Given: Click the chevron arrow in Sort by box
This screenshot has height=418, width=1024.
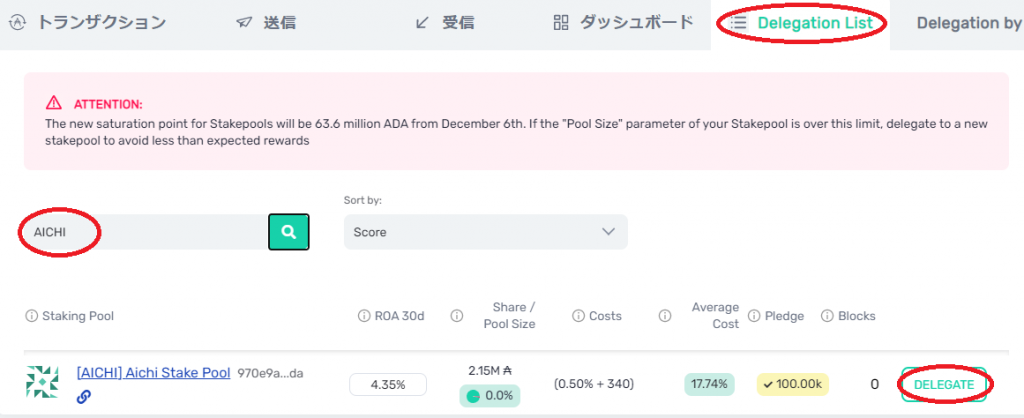Looking at the screenshot, I should [x=608, y=232].
